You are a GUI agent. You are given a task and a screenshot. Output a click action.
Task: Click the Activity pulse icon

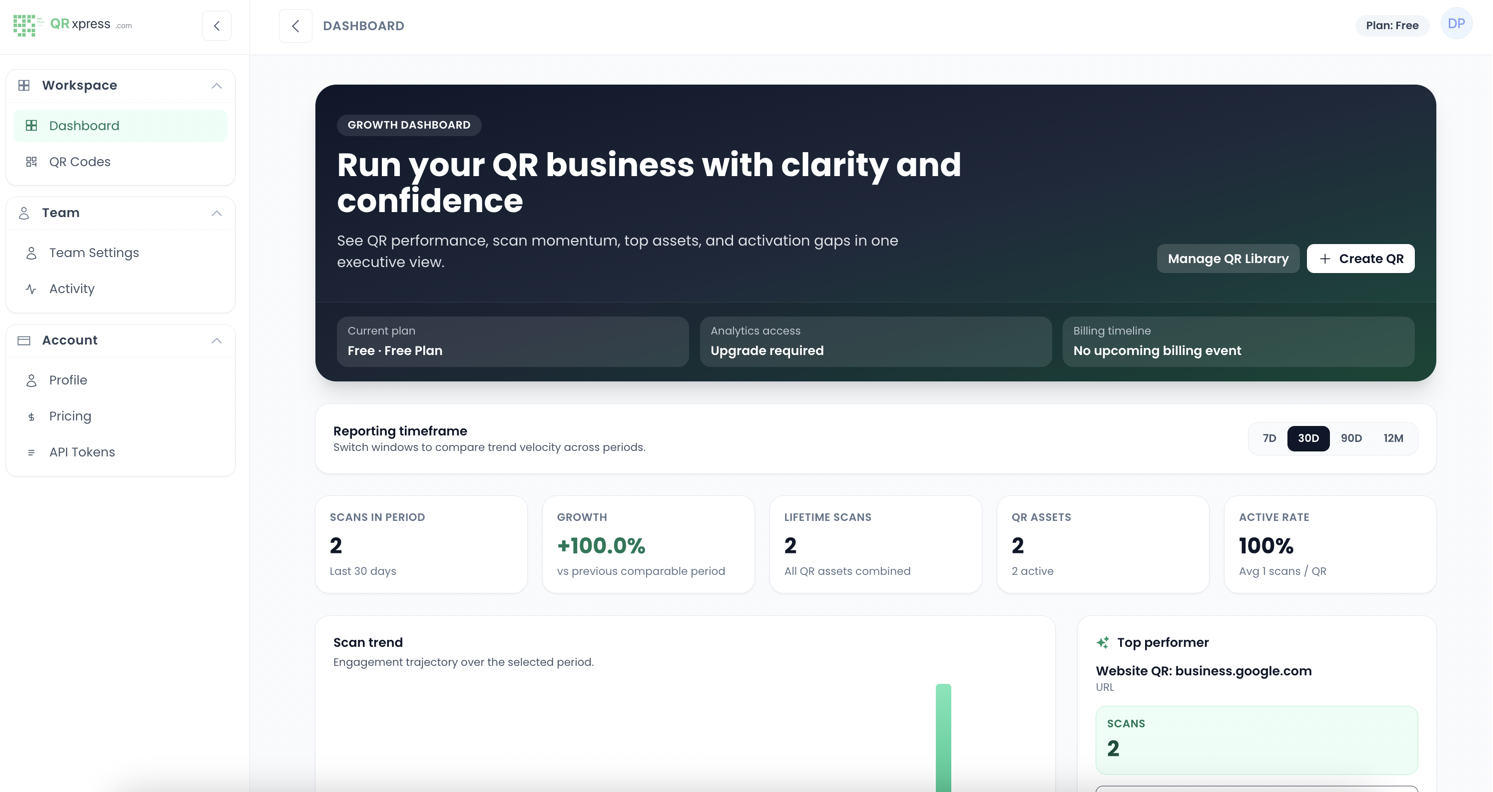click(x=31, y=289)
